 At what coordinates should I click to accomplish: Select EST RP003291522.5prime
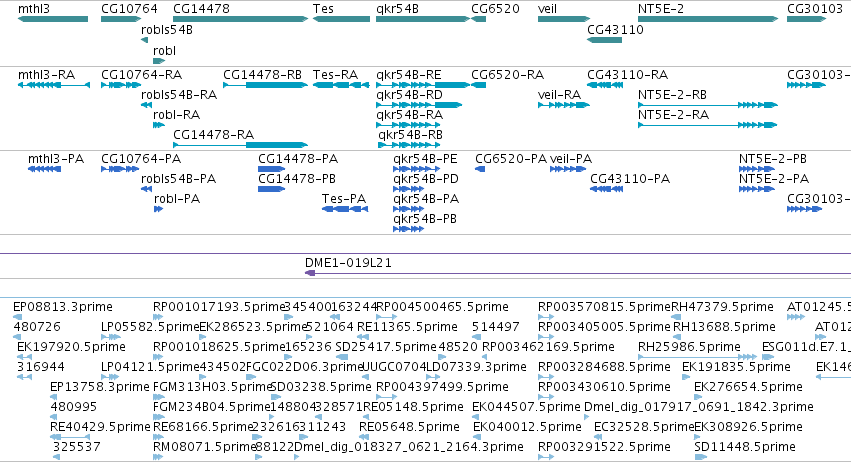pos(546,457)
